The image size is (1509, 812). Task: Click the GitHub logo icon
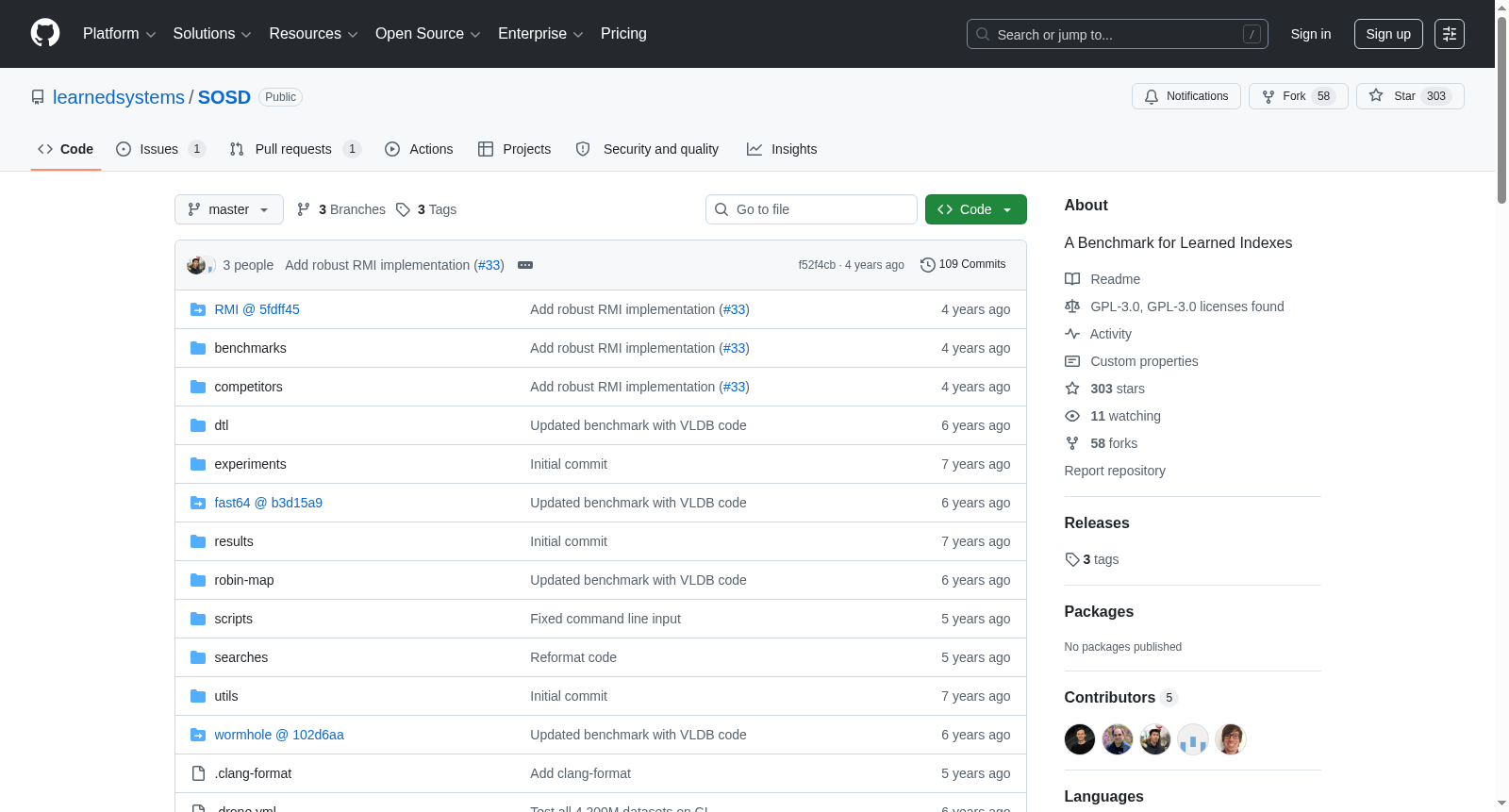(x=45, y=33)
